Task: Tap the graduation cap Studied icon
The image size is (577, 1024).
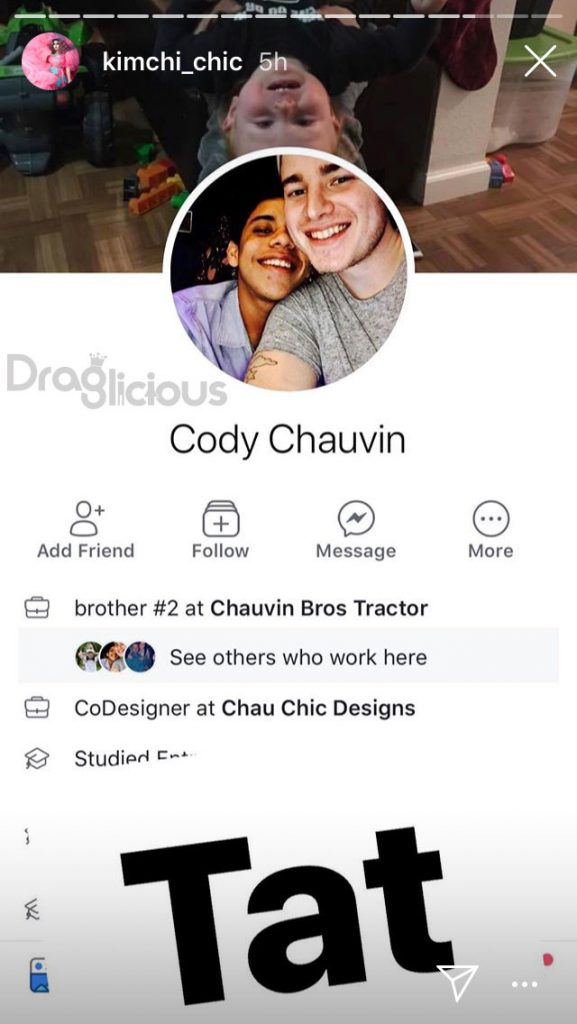Action: click(37, 758)
